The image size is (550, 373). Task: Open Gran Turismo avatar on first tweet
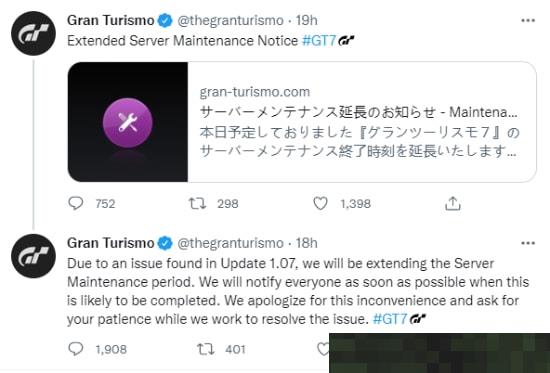pos(33,33)
